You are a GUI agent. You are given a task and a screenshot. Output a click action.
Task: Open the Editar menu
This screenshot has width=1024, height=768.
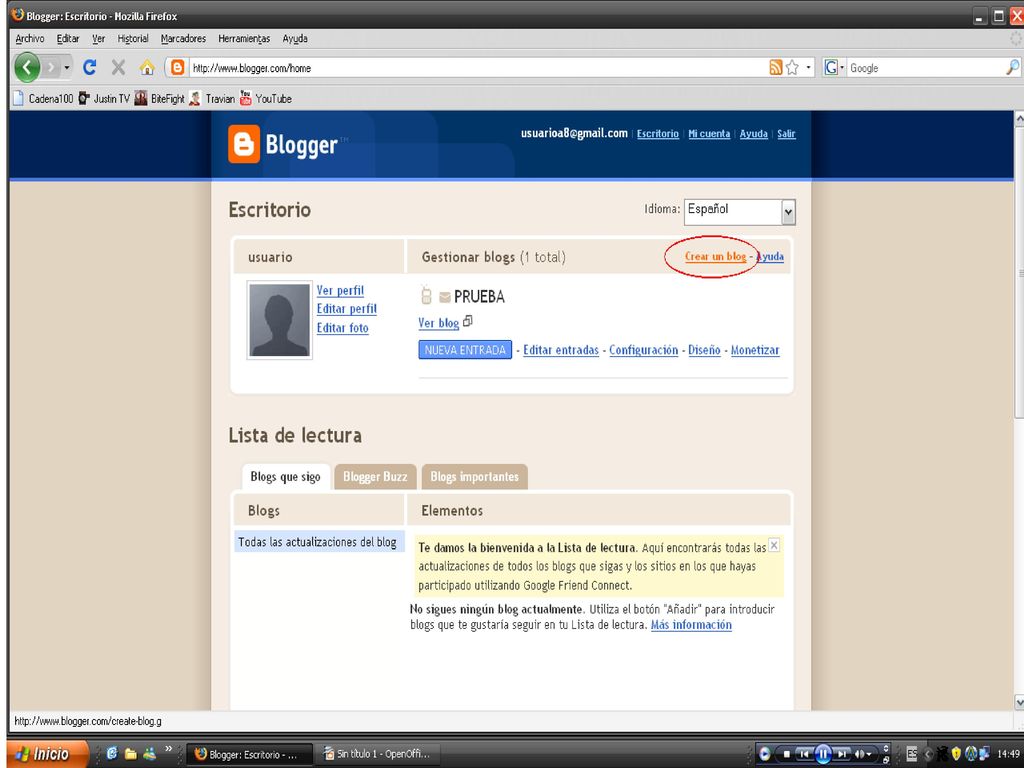click(68, 39)
